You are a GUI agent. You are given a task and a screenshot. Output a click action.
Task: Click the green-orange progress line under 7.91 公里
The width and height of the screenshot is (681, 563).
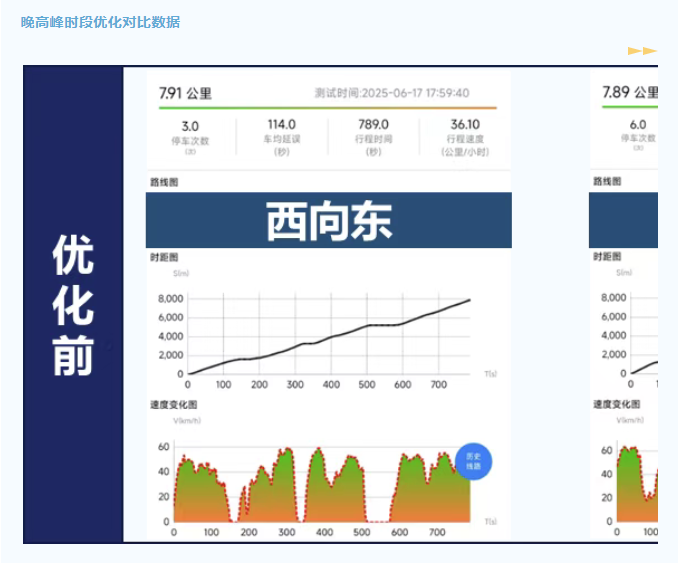(328, 108)
